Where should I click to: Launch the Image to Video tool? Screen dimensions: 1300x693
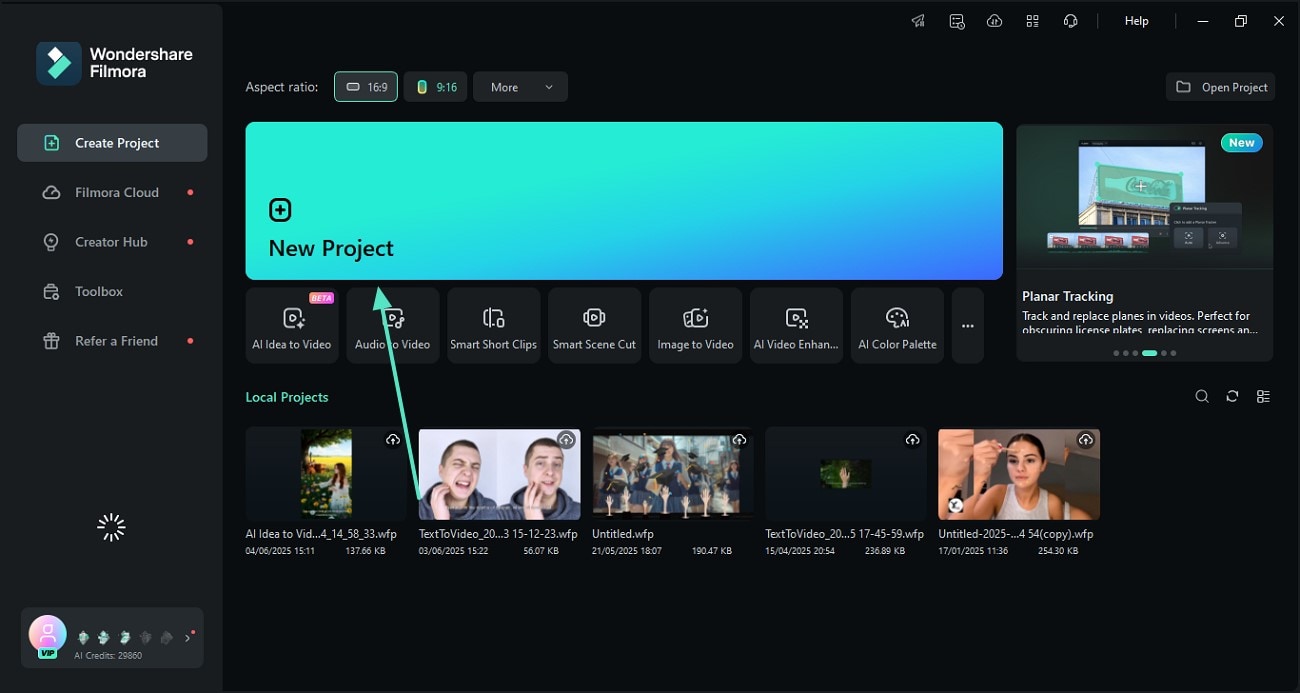tap(695, 326)
